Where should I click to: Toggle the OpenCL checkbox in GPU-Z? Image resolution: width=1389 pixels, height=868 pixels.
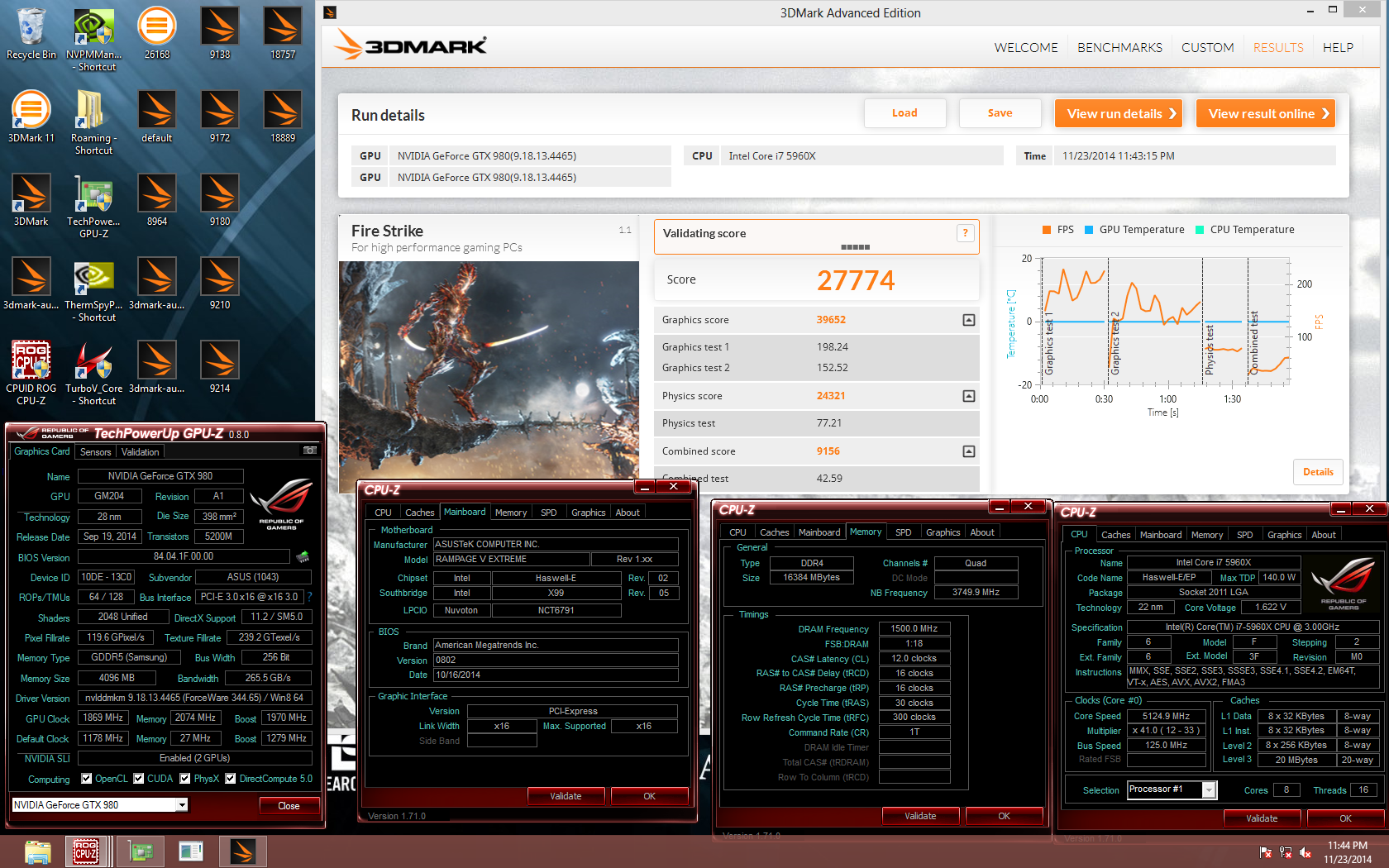pyautogui.click(x=86, y=779)
